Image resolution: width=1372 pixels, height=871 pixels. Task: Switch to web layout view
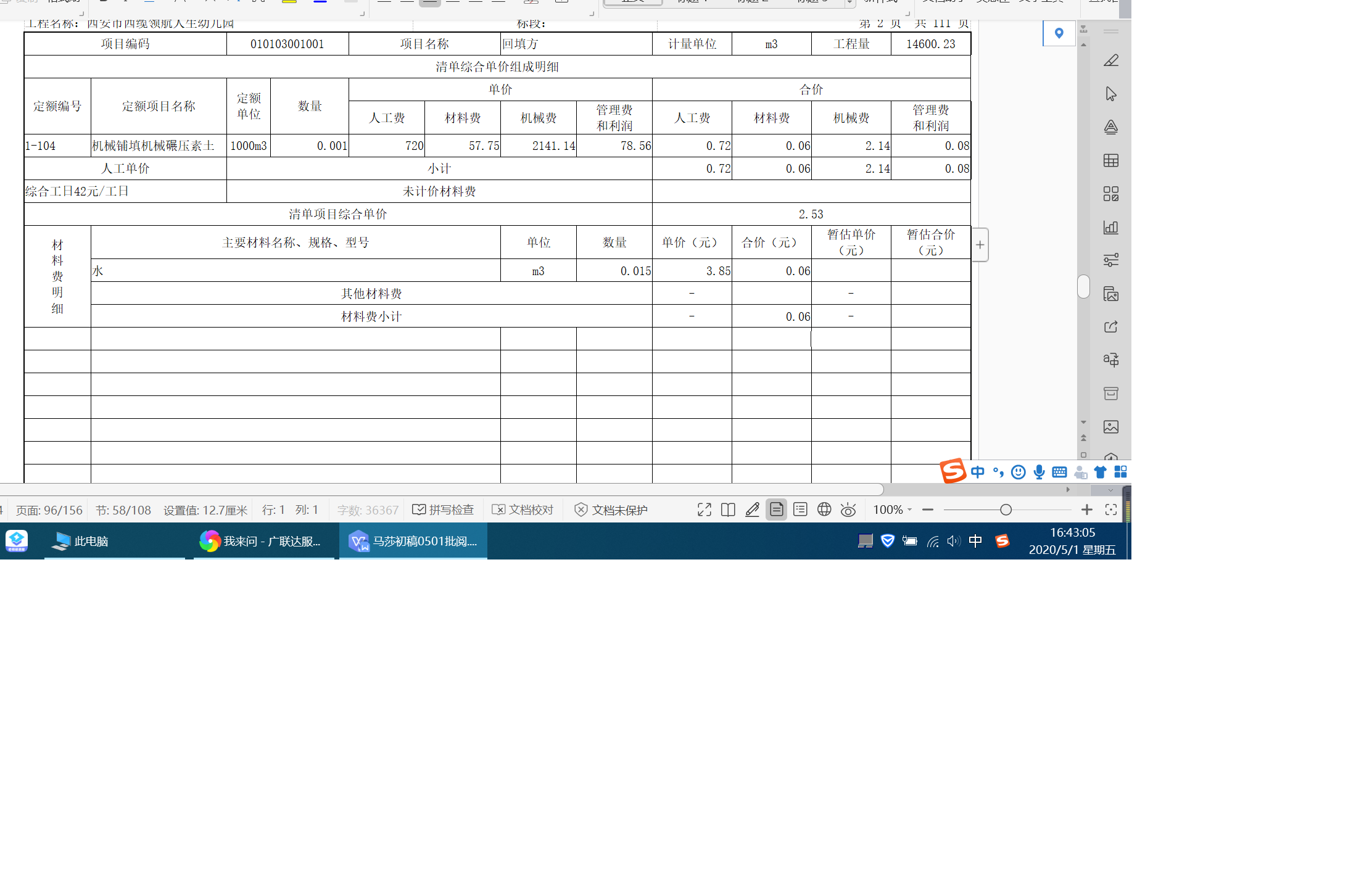click(x=824, y=510)
